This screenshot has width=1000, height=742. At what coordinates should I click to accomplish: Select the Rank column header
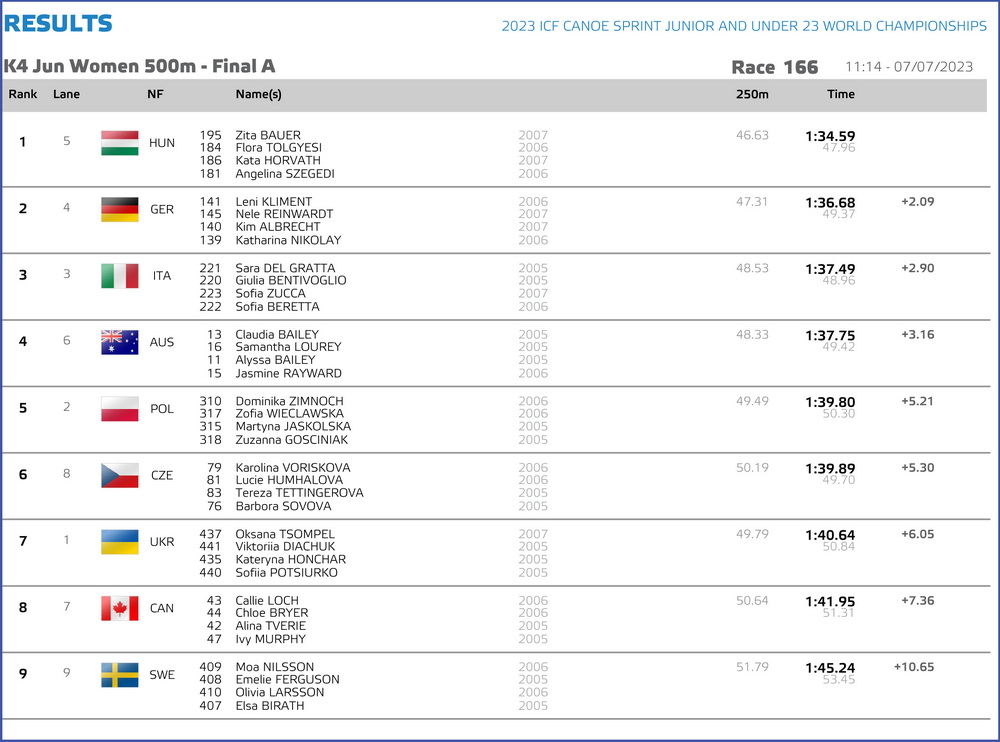click(x=23, y=94)
